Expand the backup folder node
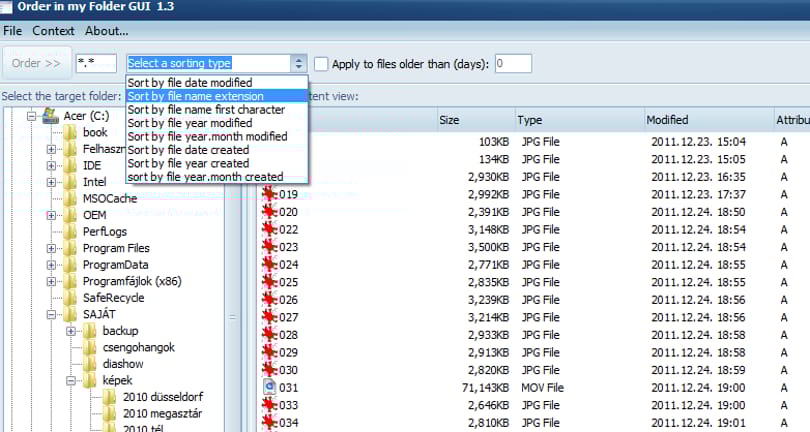Screen dimensions: 810x432 (71, 331)
